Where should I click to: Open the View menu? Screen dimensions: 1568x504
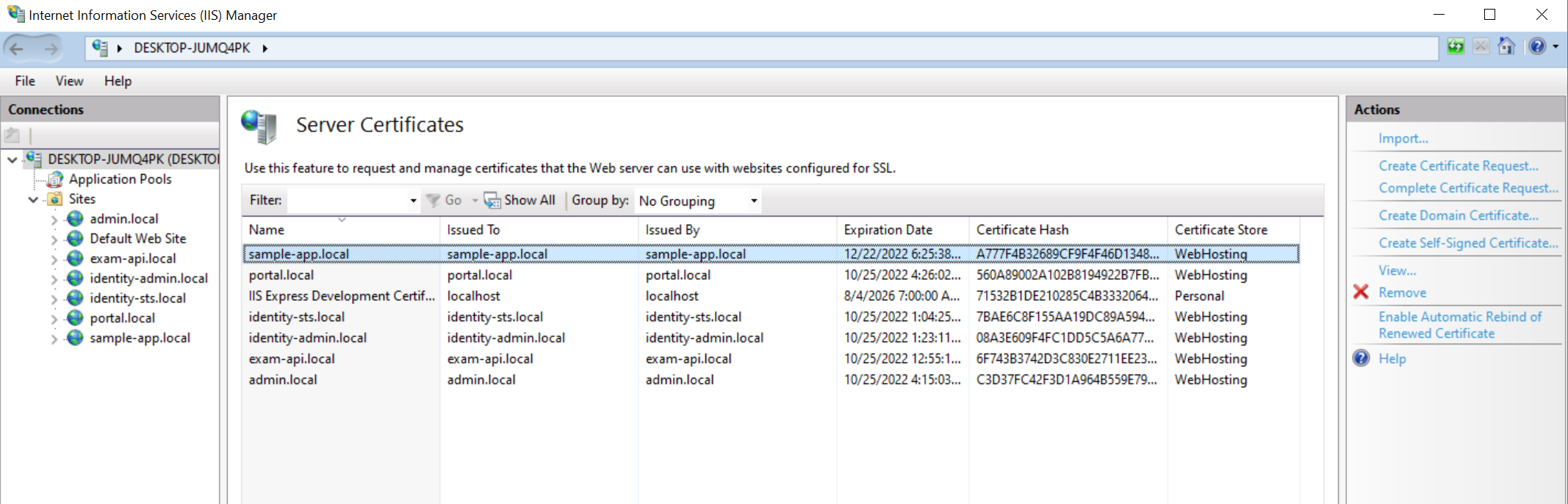(x=69, y=81)
